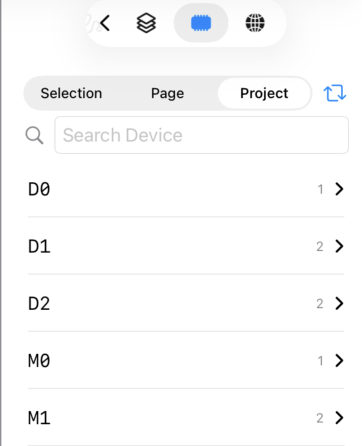This screenshot has height=446, width=362.
Task: Select the D1 device row label
Action: click(x=39, y=247)
